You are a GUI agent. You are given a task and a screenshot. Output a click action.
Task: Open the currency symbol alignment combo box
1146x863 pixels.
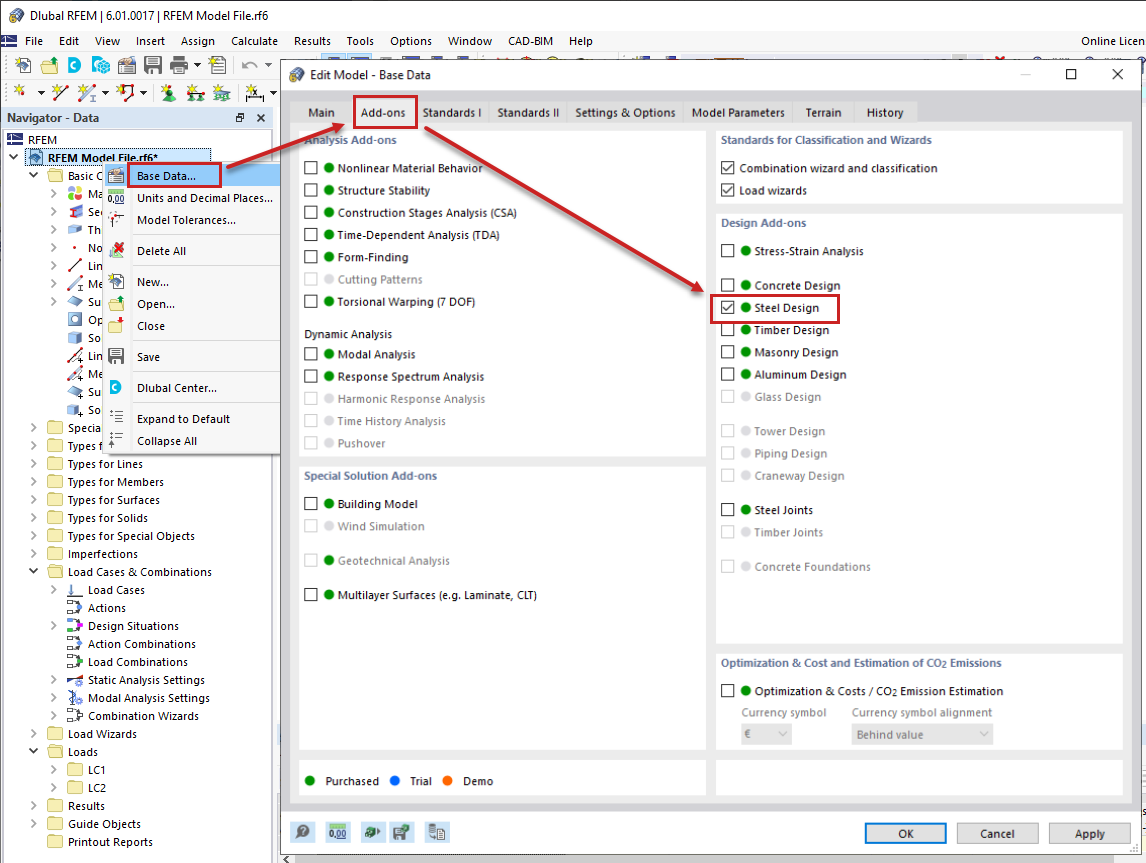pos(920,734)
